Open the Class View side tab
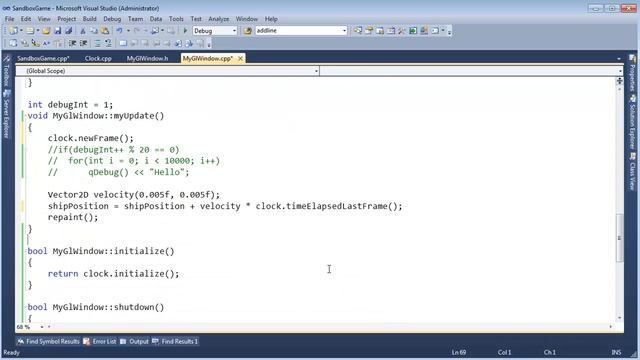 click(x=633, y=171)
